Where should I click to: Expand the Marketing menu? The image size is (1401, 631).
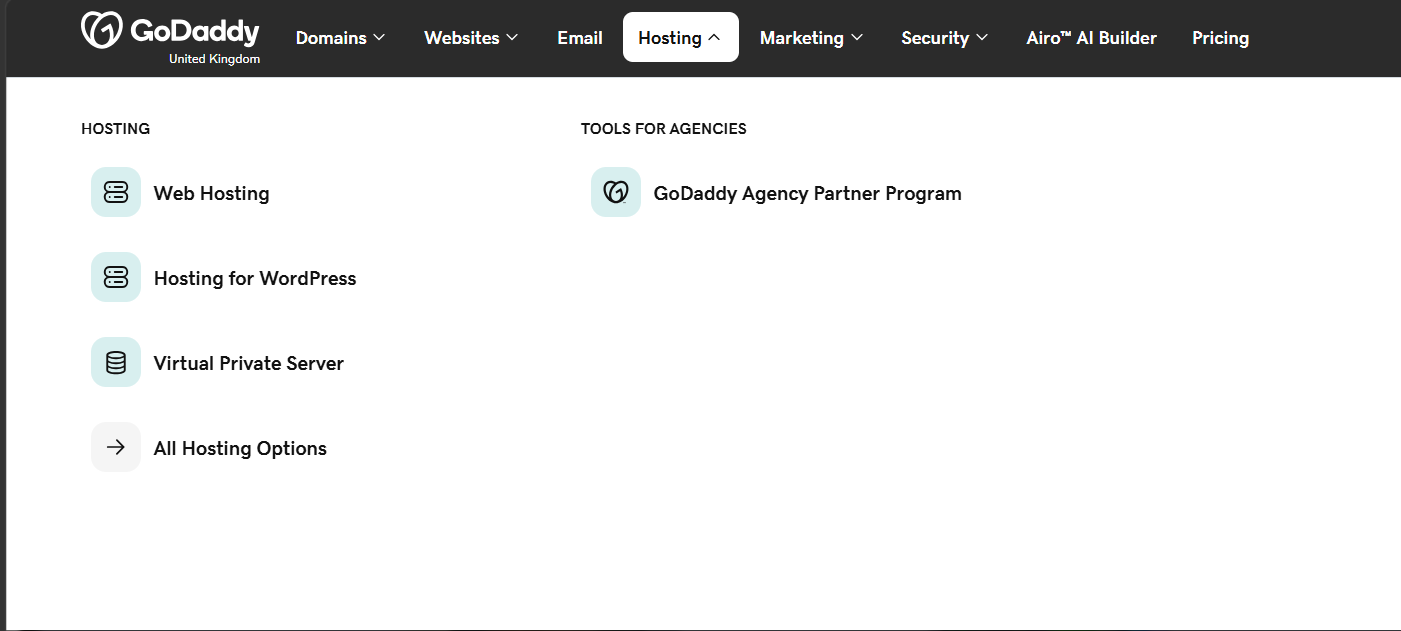pos(811,38)
